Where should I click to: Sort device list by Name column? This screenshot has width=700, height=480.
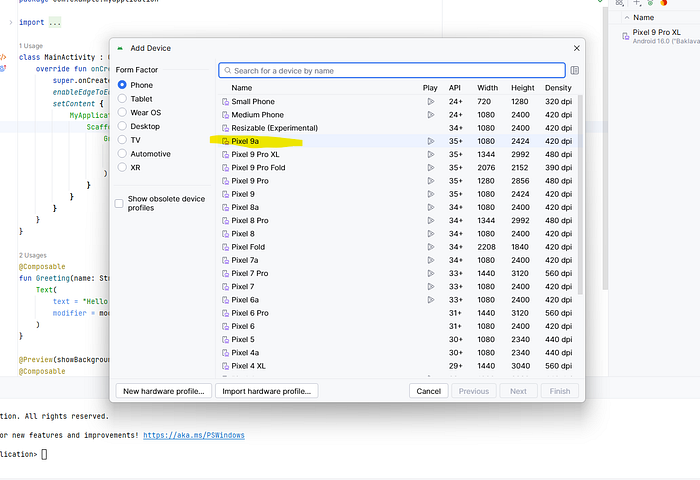pyautogui.click(x=242, y=88)
